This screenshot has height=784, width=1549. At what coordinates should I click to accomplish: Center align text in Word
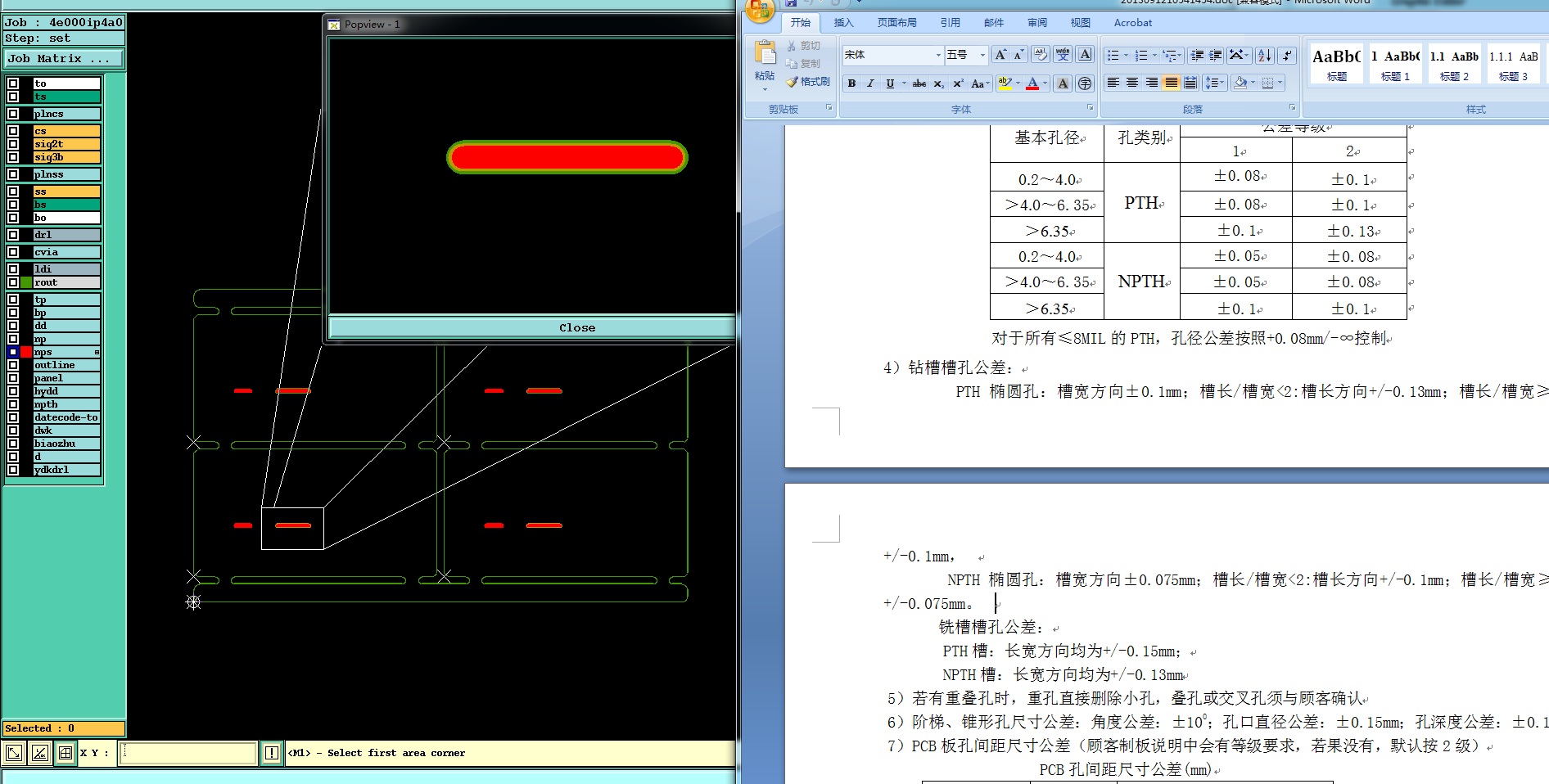1132,83
